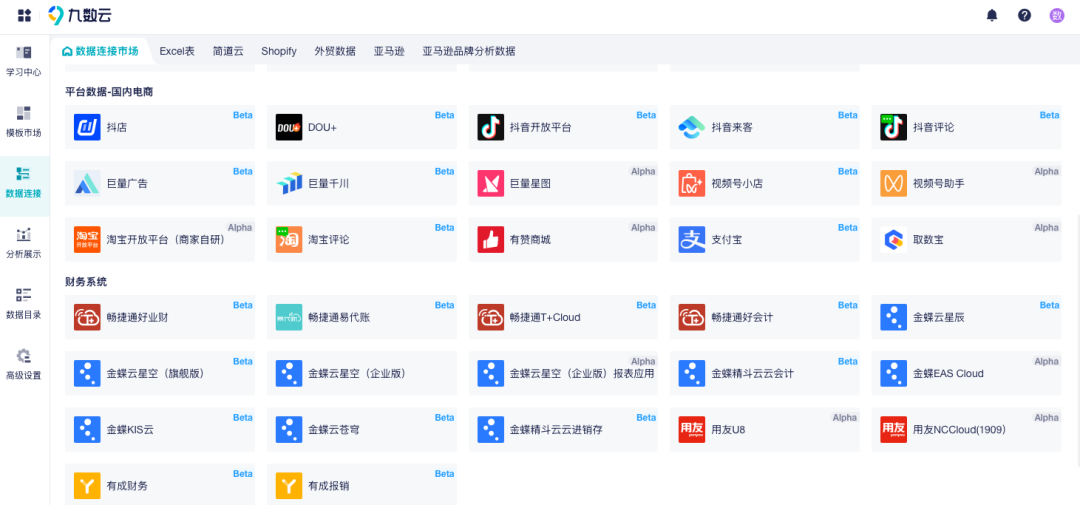This screenshot has height=505, width=1080.
Task: Click the 有成财务 icon
Action: [x=87, y=486]
